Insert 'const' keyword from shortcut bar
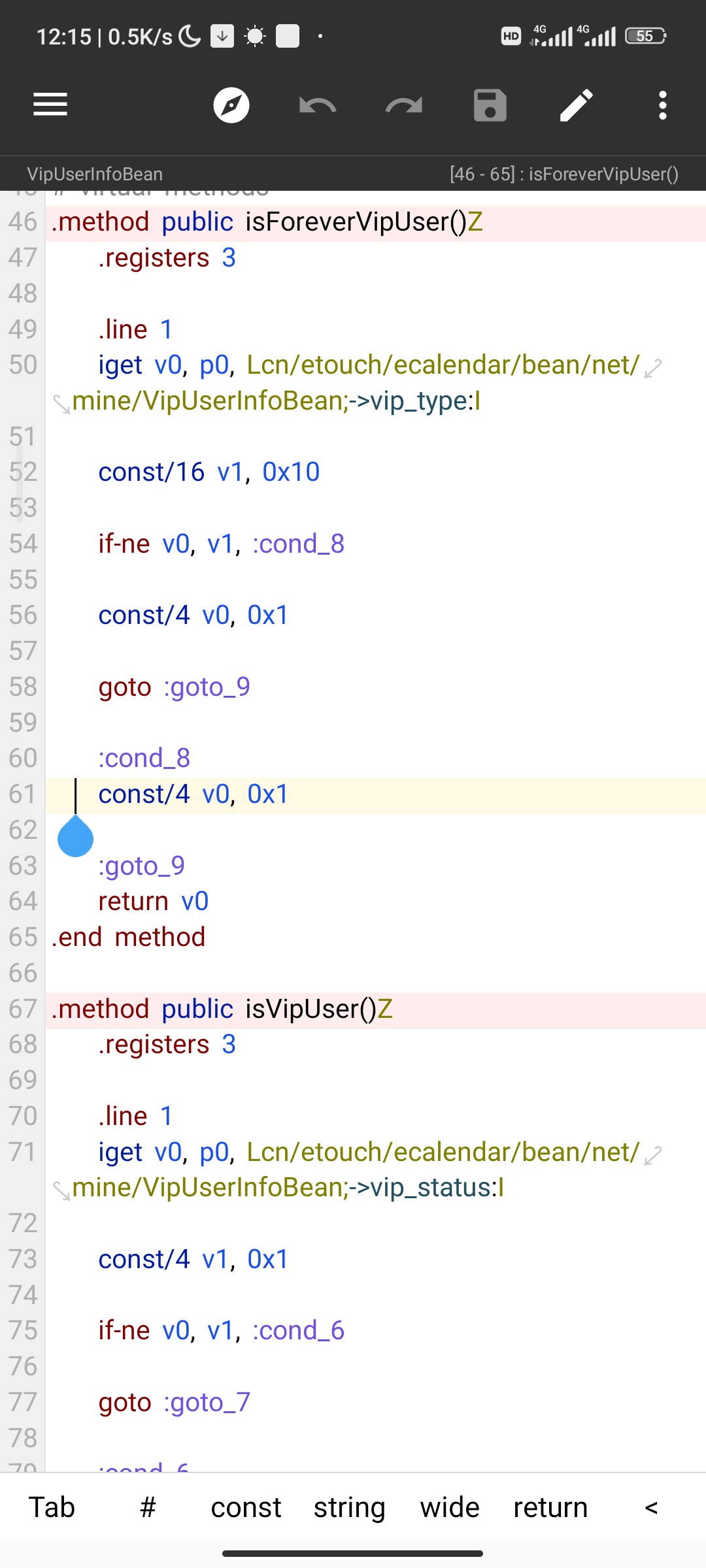Viewport: 706px width, 1568px height. point(246,1508)
